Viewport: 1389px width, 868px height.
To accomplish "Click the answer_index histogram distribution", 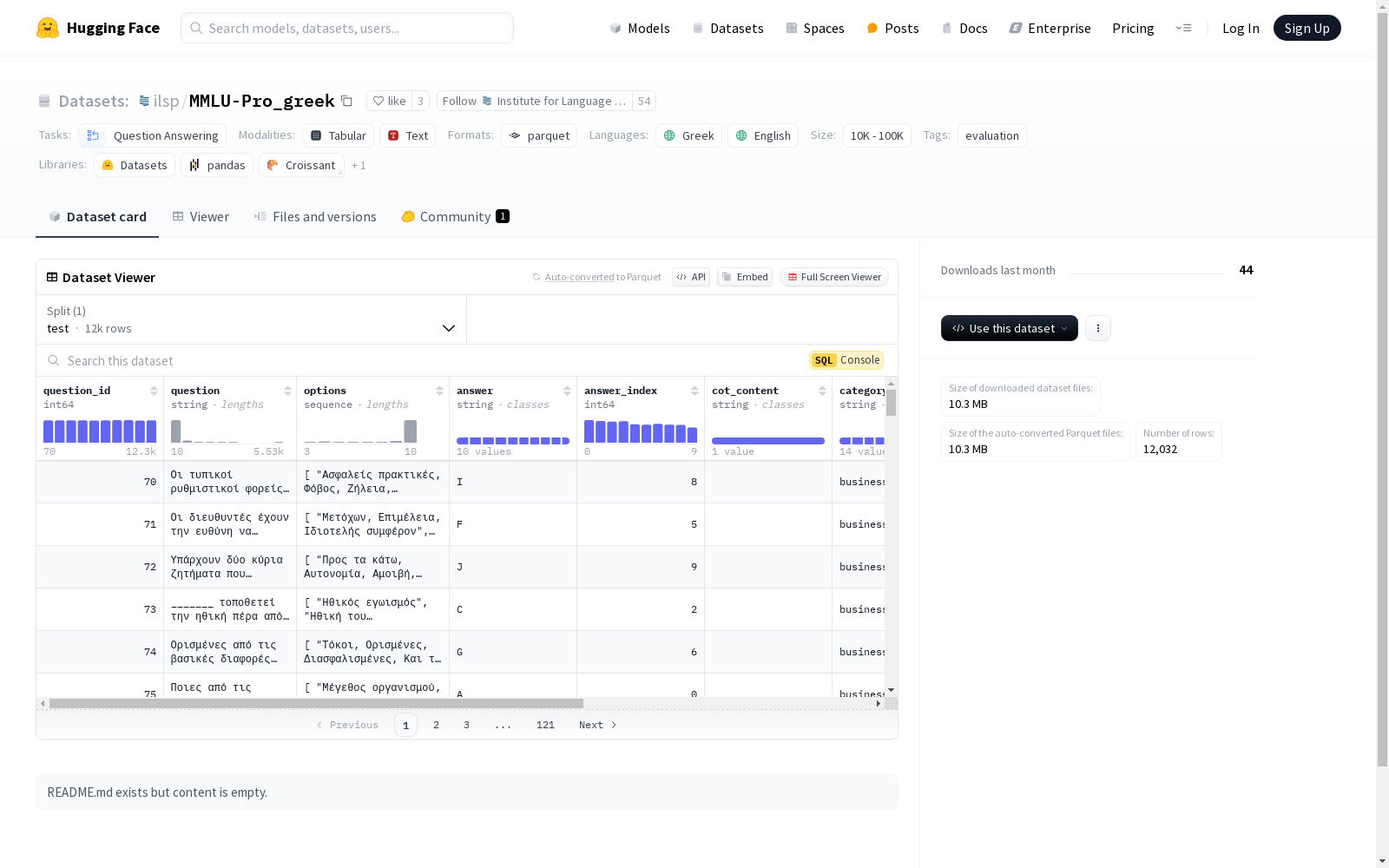I will [641, 431].
